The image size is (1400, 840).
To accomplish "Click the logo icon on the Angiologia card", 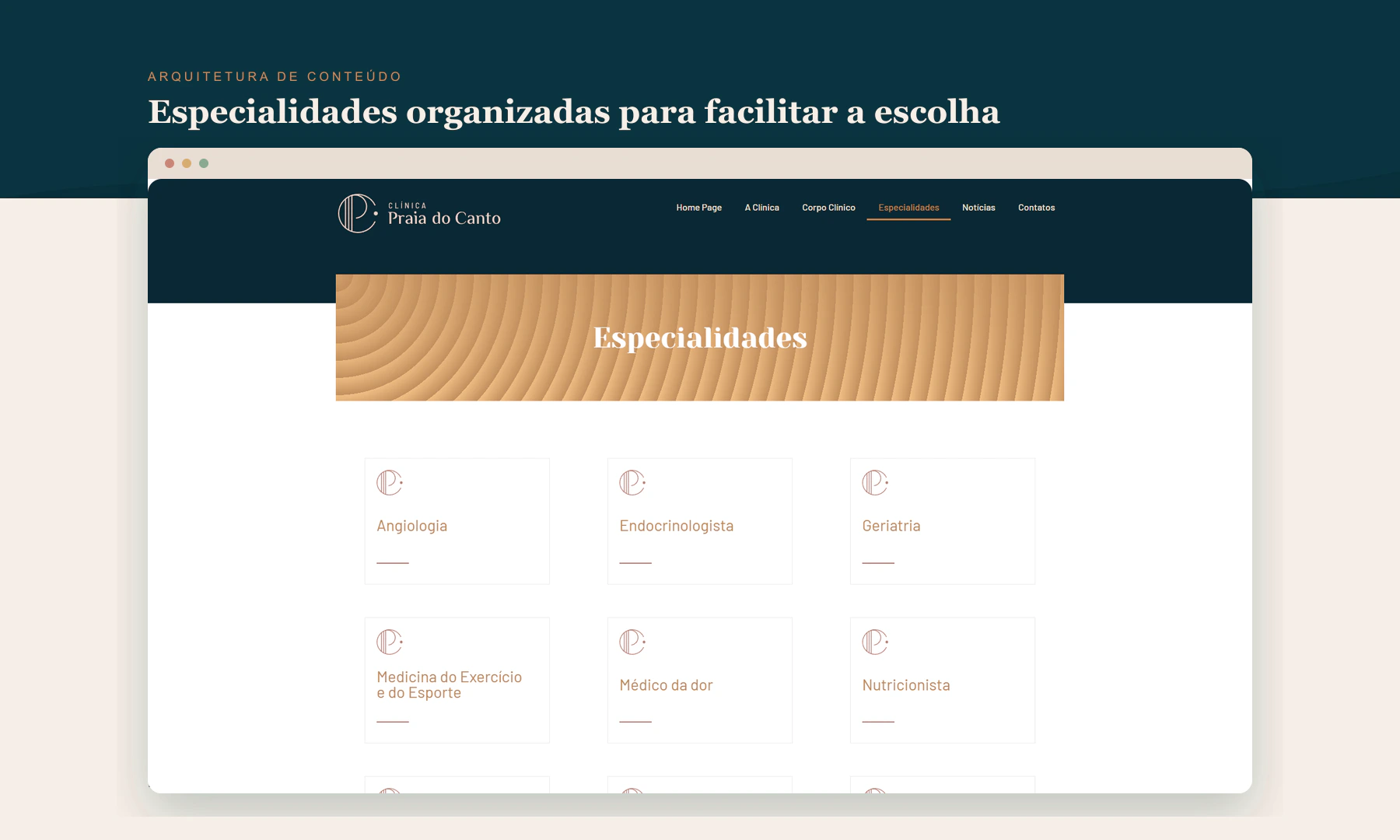I will pos(390,482).
